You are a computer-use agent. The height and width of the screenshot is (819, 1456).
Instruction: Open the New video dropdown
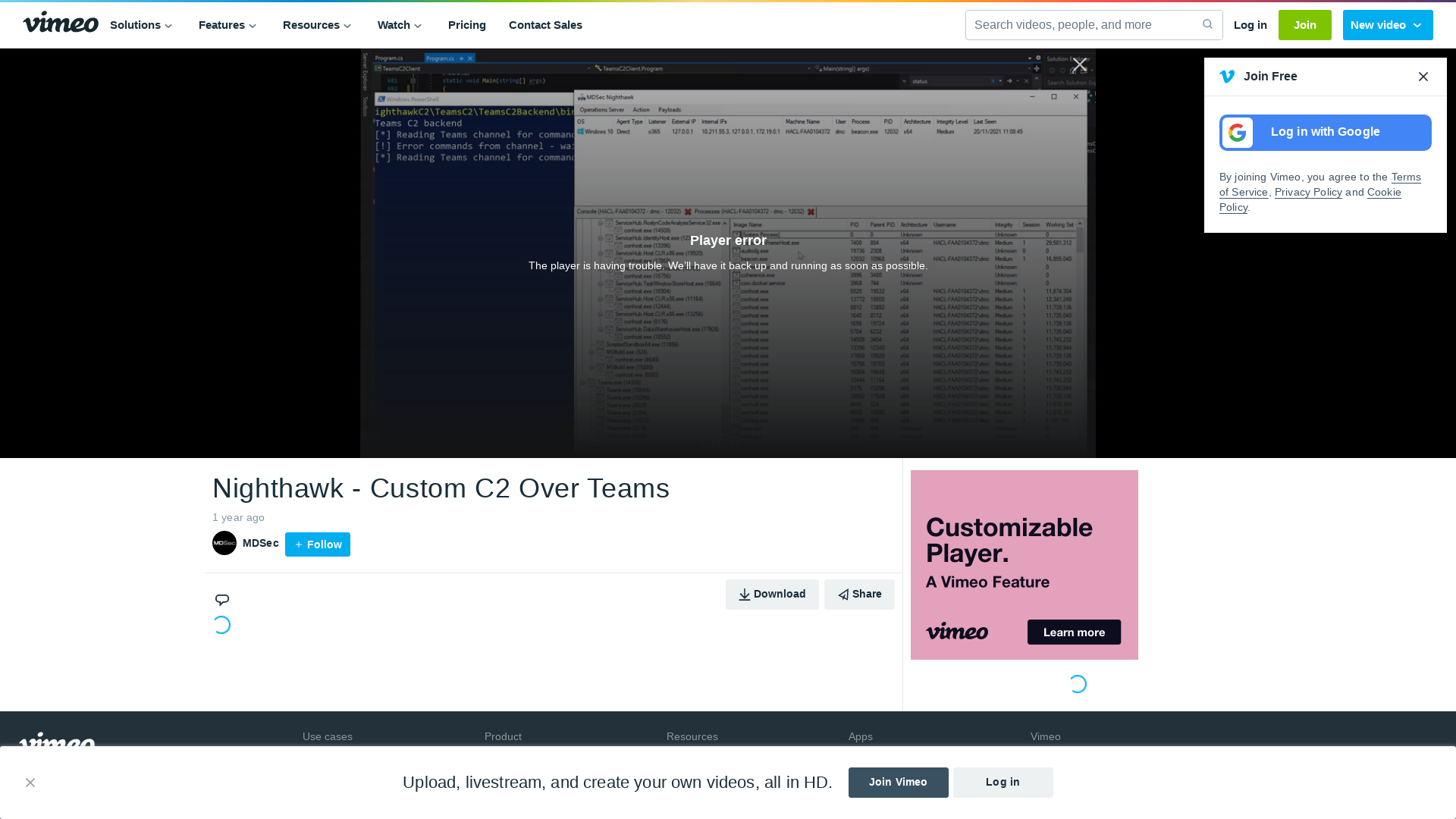coord(1388,25)
